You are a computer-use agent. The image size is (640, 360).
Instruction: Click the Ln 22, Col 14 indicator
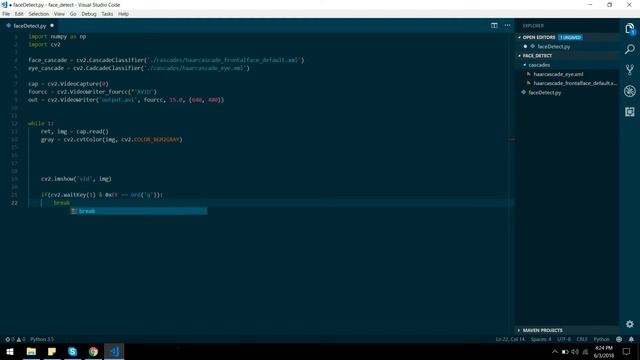click(x=510, y=339)
